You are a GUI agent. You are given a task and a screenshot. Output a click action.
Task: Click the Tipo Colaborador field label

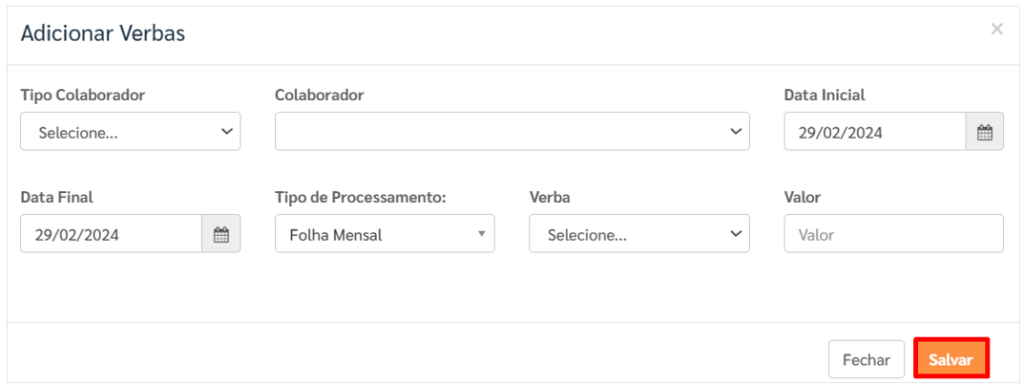[82, 95]
